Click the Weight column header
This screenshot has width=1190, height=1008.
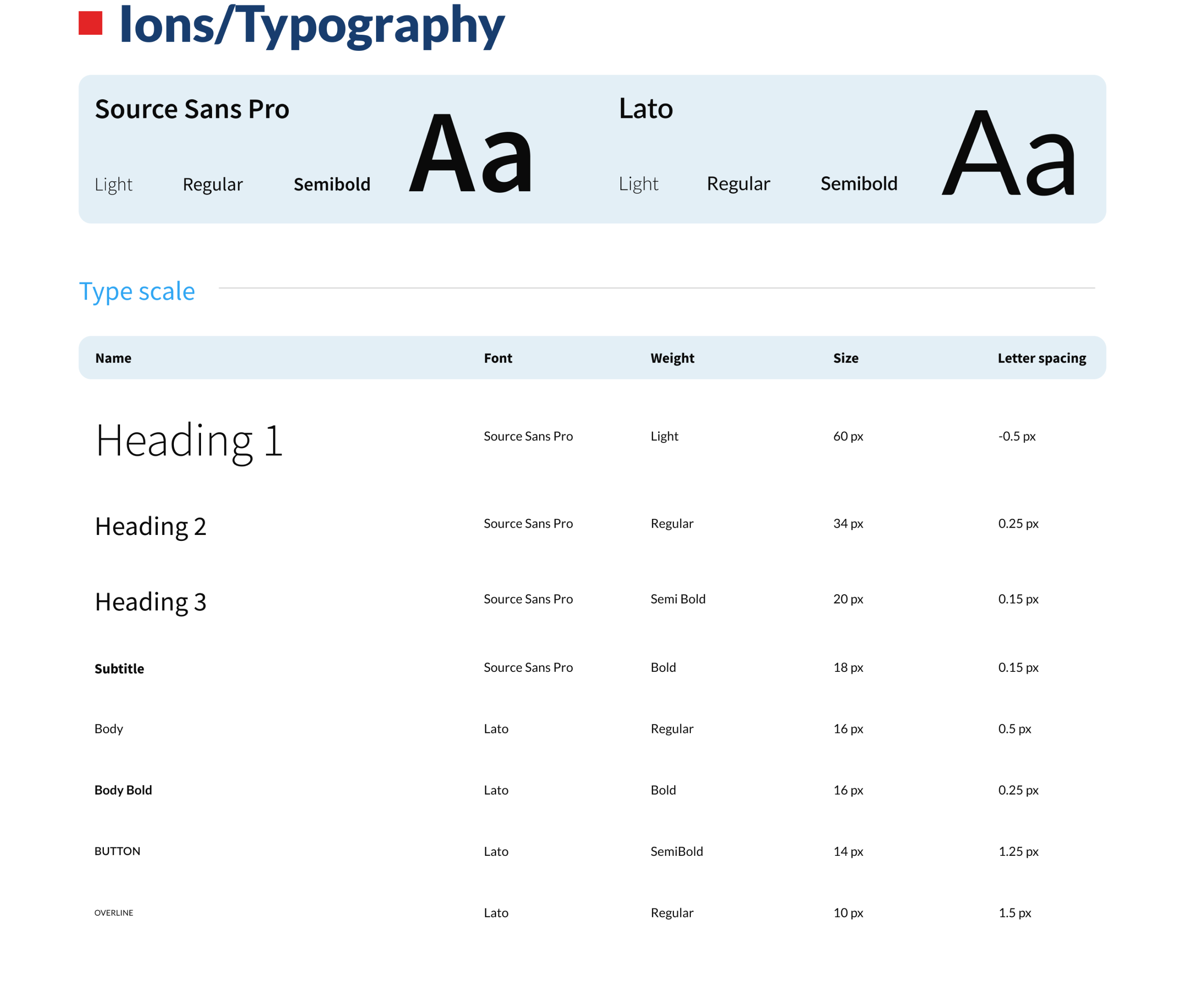[x=672, y=358]
